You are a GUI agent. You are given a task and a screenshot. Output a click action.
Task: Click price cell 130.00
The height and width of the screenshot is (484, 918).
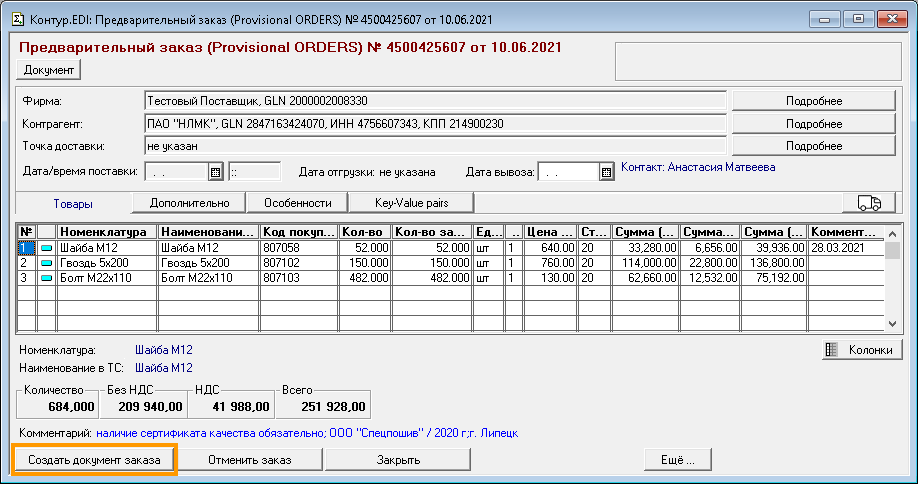coord(551,278)
